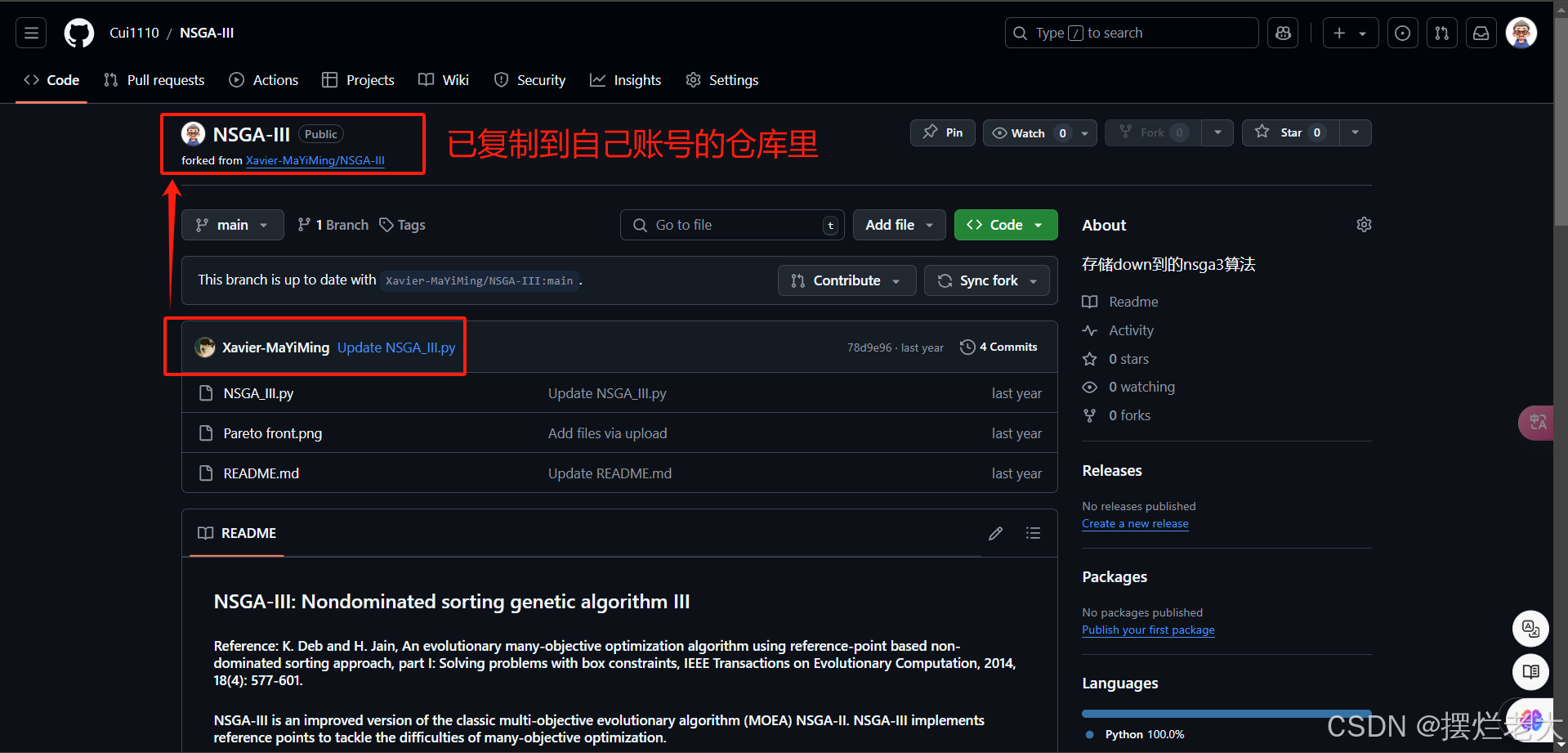The height and width of the screenshot is (753, 1568).
Task: Click the Watch button
Action: pyautogui.click(x=1028, y=132)
